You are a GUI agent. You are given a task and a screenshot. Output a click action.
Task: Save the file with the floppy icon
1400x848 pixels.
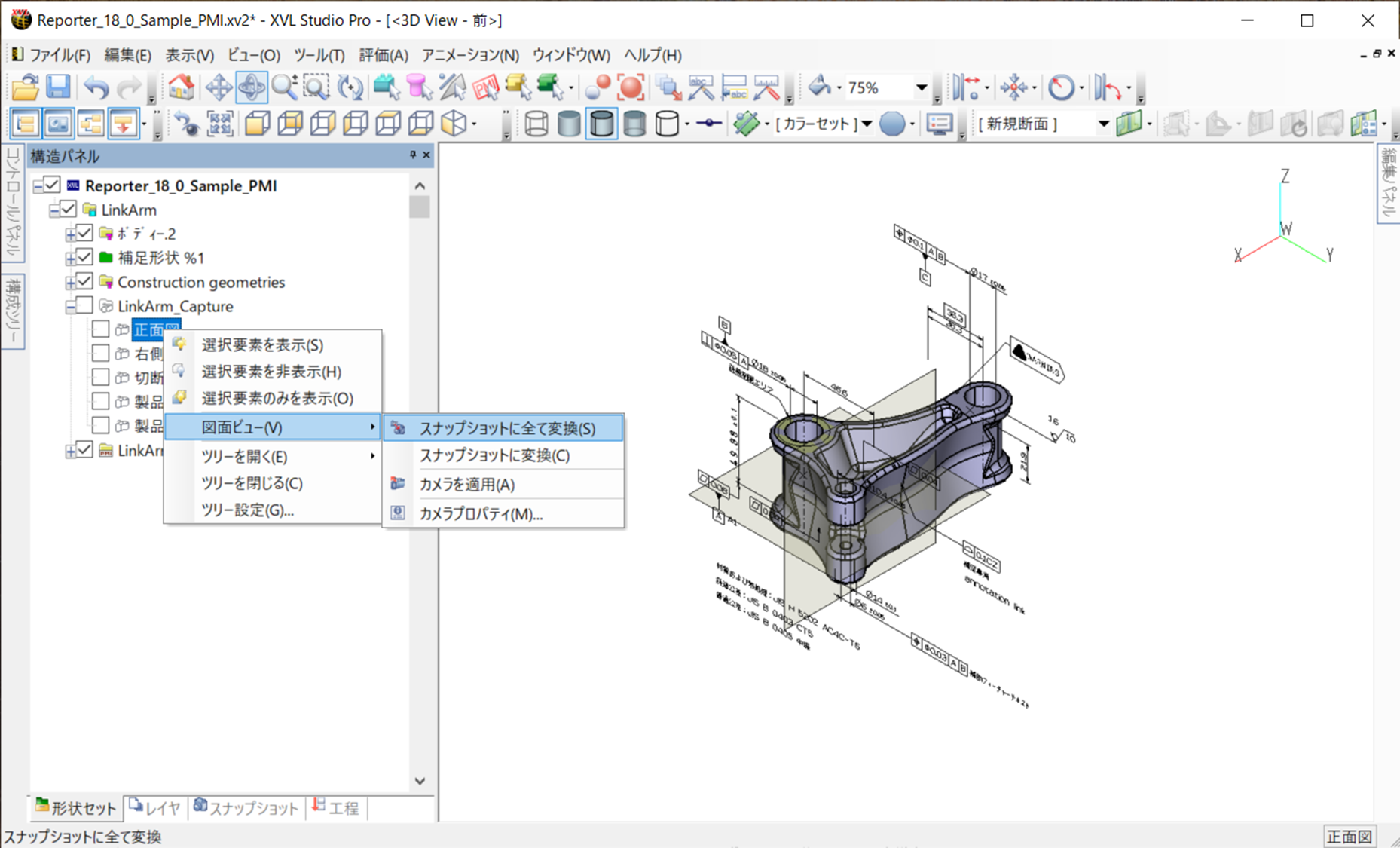[58, 87]
